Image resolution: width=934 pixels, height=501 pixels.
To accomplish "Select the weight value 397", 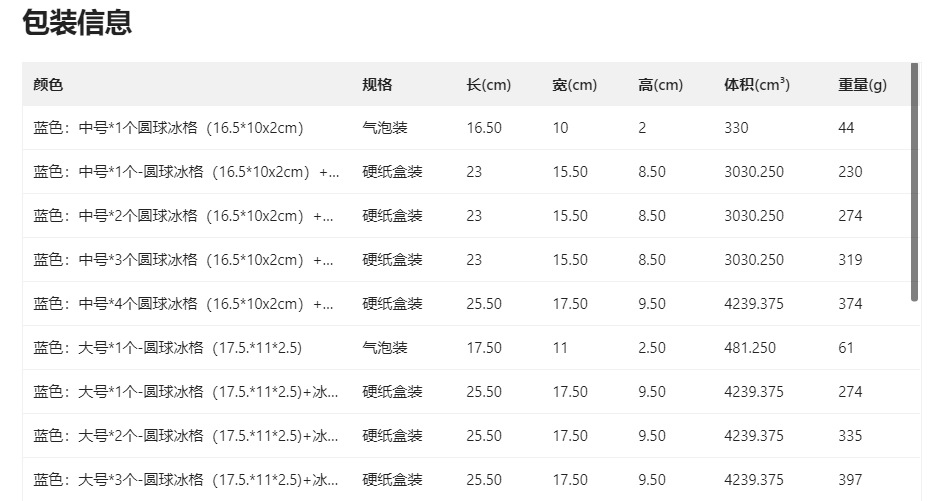I will coord(850,480).
